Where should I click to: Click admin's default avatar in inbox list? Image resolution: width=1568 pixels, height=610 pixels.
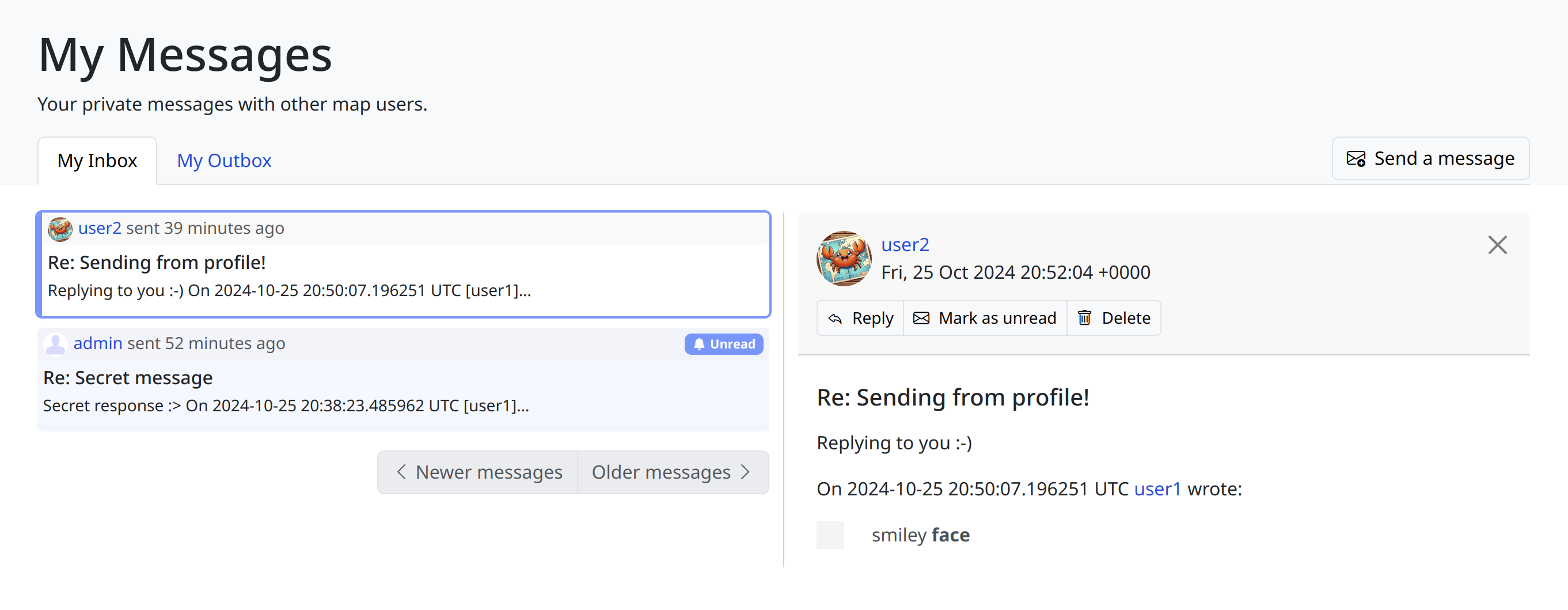coord(55,344)
